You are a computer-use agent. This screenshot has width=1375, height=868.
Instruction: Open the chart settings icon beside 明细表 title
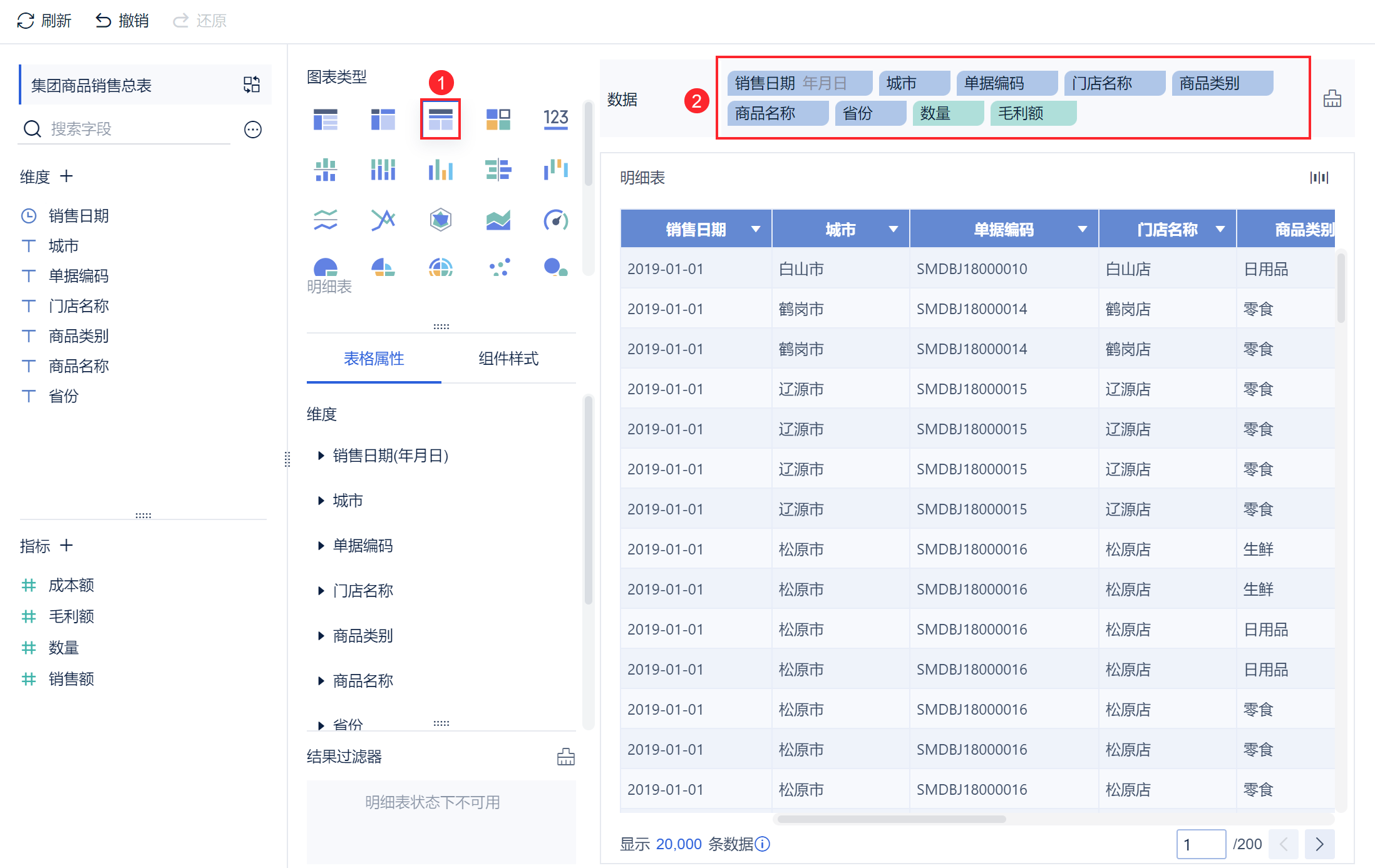click(1319, 178)
